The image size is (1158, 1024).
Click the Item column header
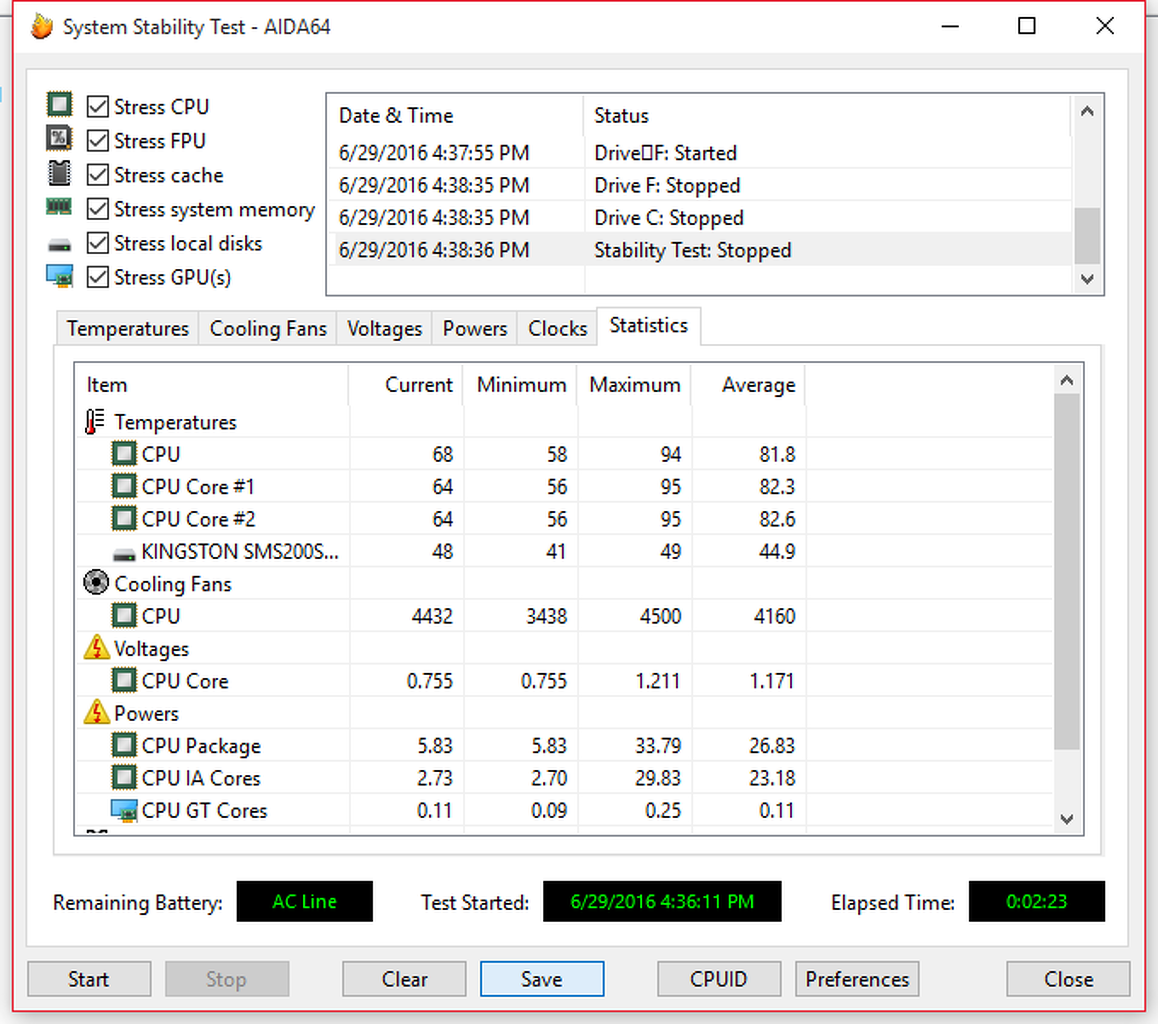point(212,385)
